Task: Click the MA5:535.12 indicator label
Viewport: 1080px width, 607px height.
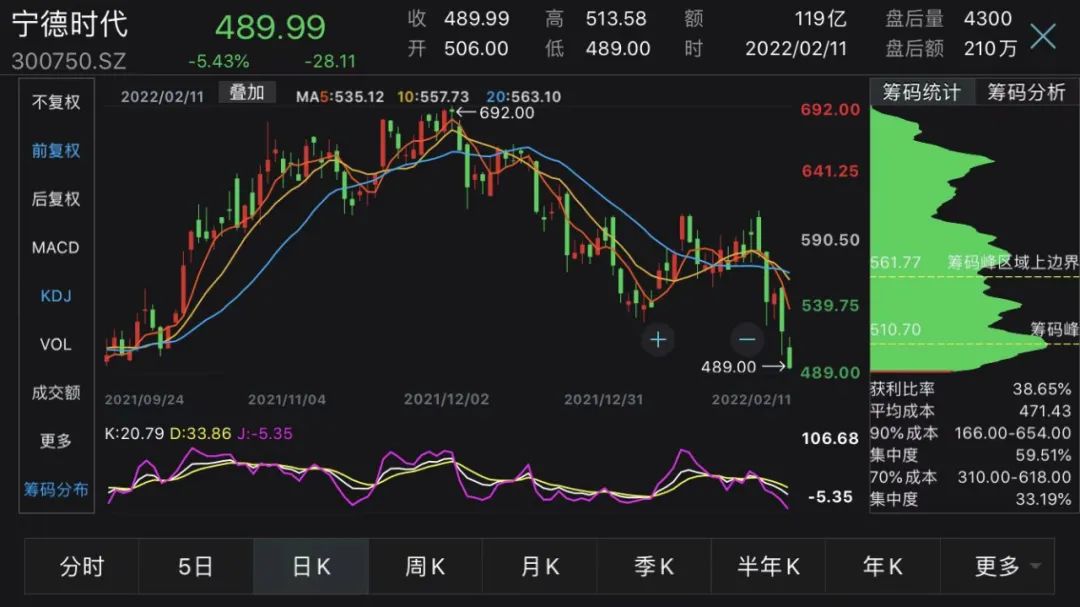Action: point(340,97)
